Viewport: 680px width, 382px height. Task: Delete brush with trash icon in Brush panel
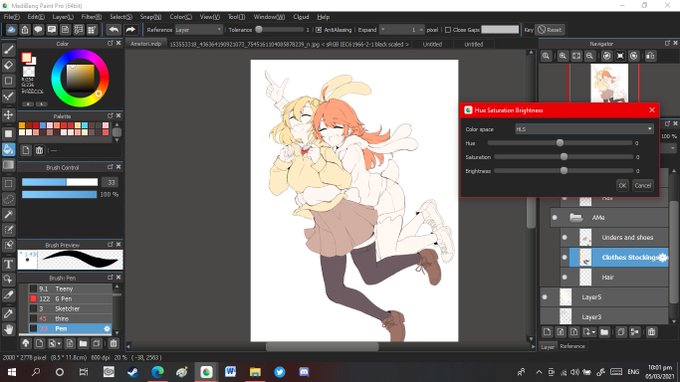pyautogui.click(x=113, y=343)
